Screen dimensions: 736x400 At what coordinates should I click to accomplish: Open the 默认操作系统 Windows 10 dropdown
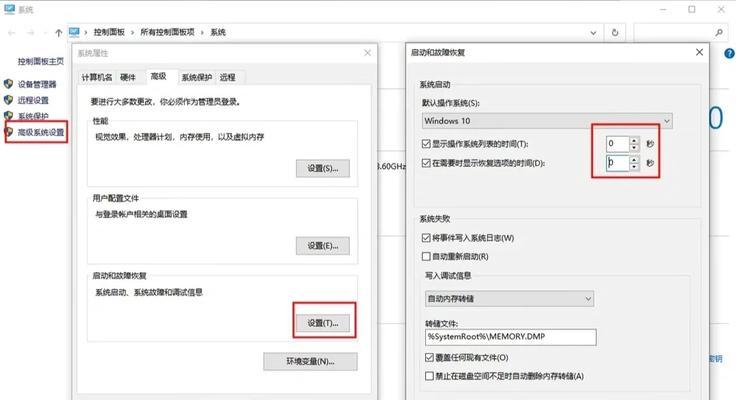click(547, 121)
